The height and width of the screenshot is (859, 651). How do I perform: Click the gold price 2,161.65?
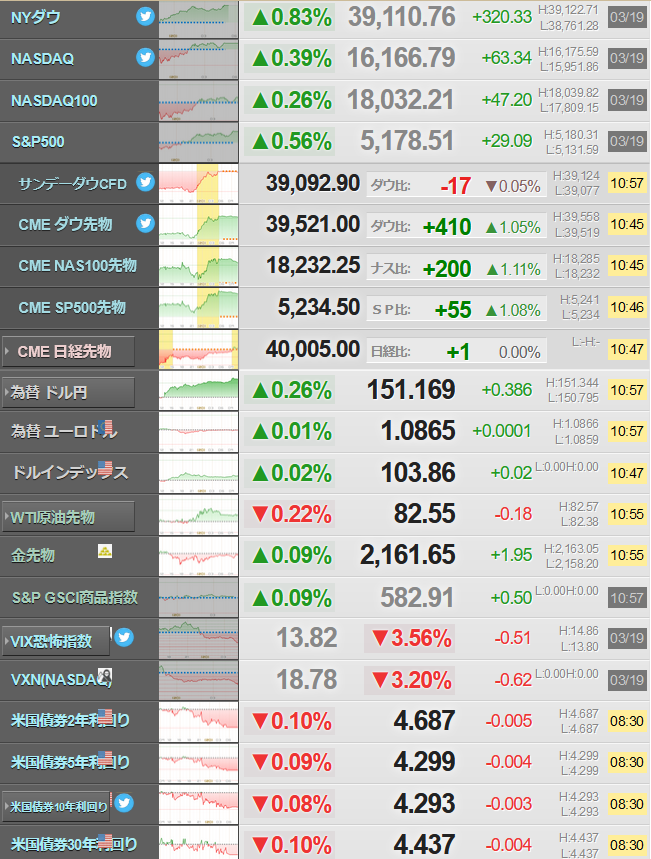point(408,555)
